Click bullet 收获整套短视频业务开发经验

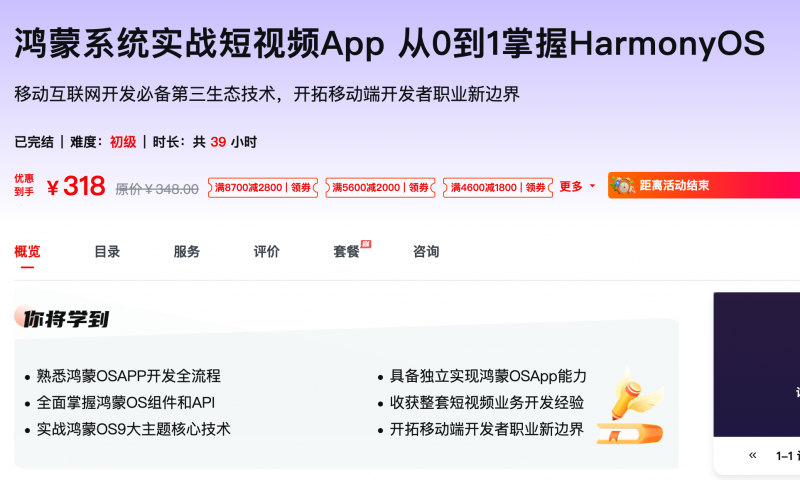pyautogui.click(x=487, y=403)
